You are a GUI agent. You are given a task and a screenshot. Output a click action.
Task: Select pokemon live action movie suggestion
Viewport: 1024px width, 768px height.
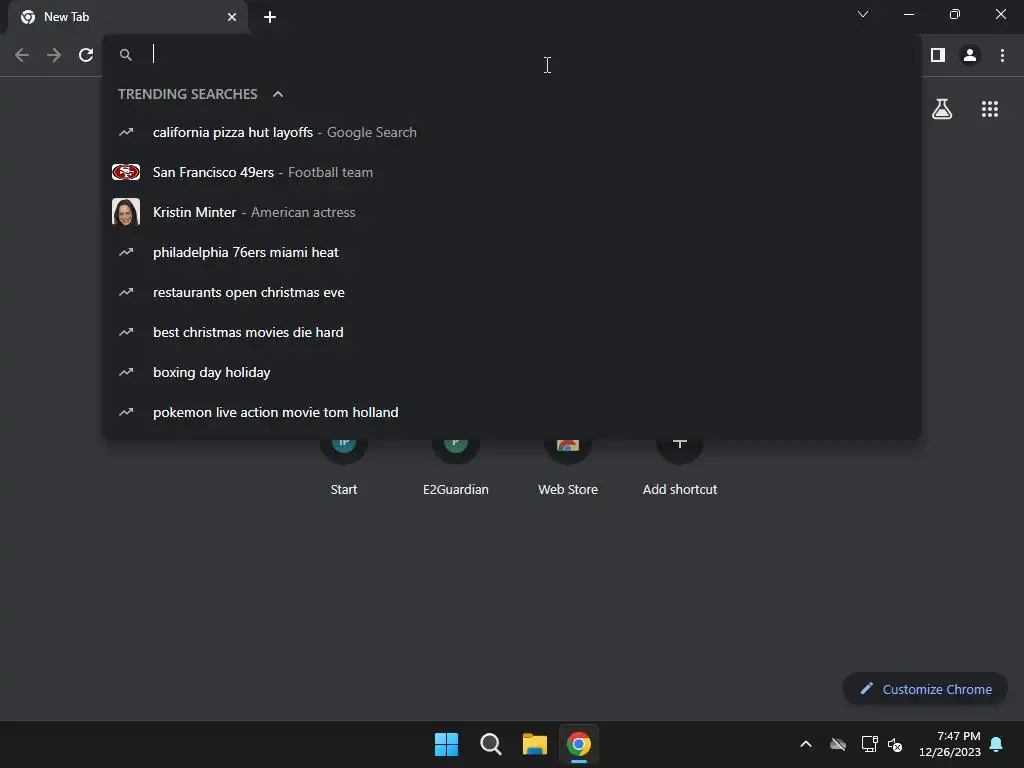512,412
